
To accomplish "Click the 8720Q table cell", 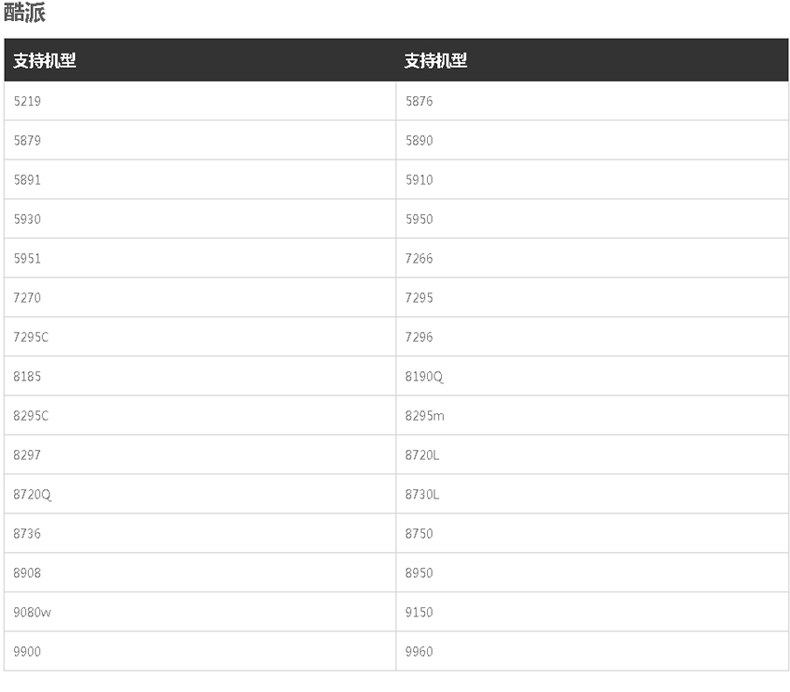I will pyautogui.click(x=32, y=494).
